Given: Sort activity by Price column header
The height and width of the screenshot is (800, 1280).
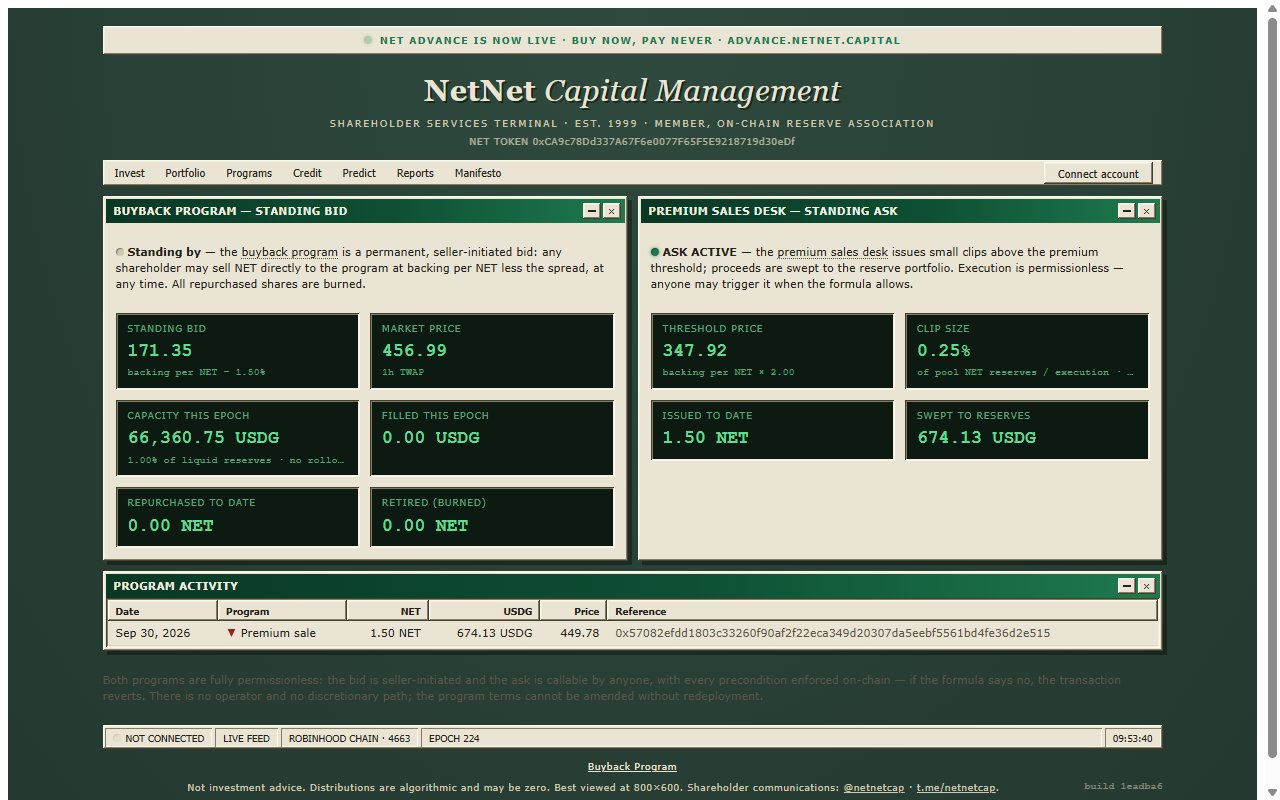Looking at the screenshot, I should click(574, 611).
